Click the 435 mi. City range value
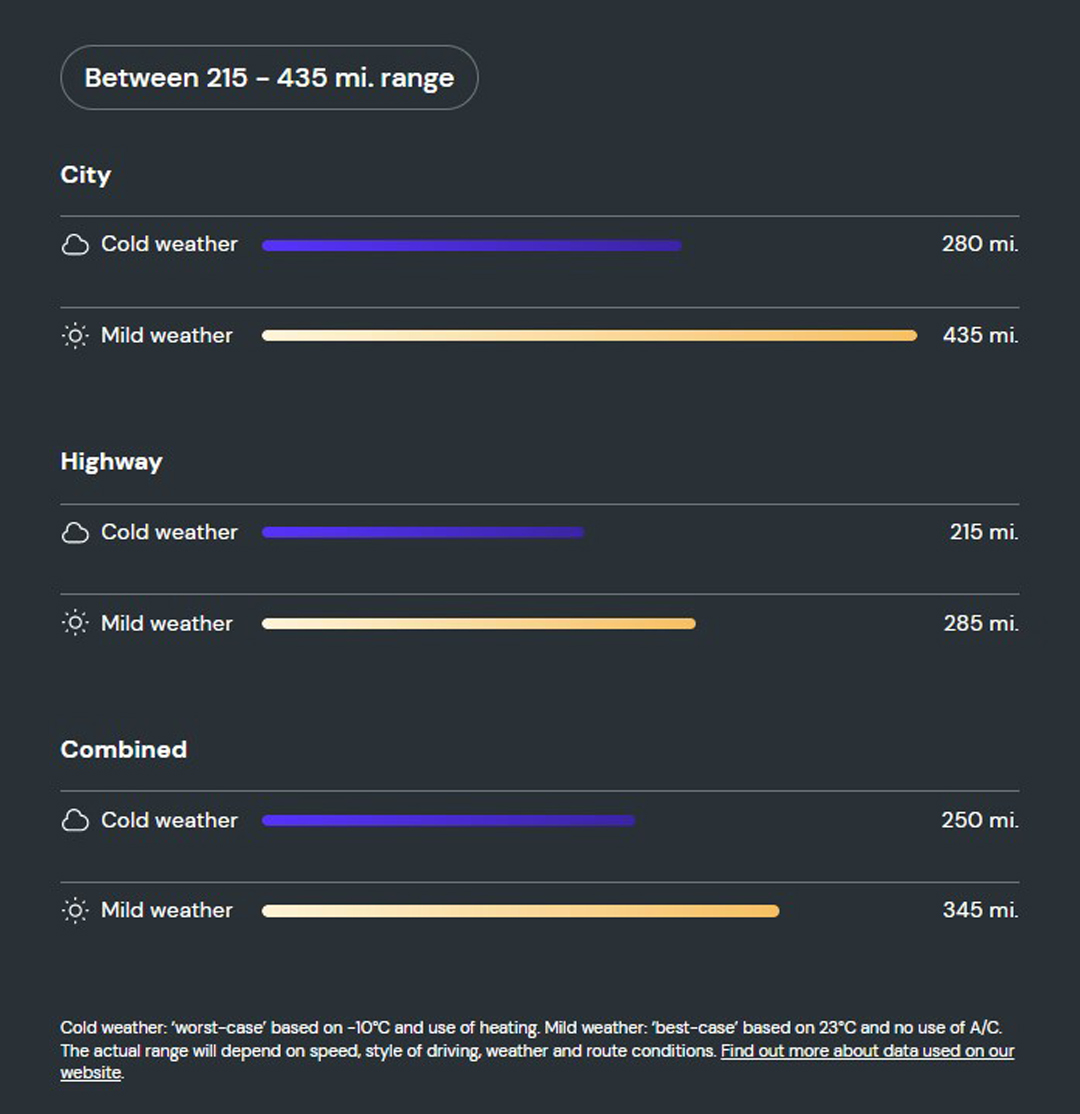This screenshot has width=1080, height=1114. point(980,336)
